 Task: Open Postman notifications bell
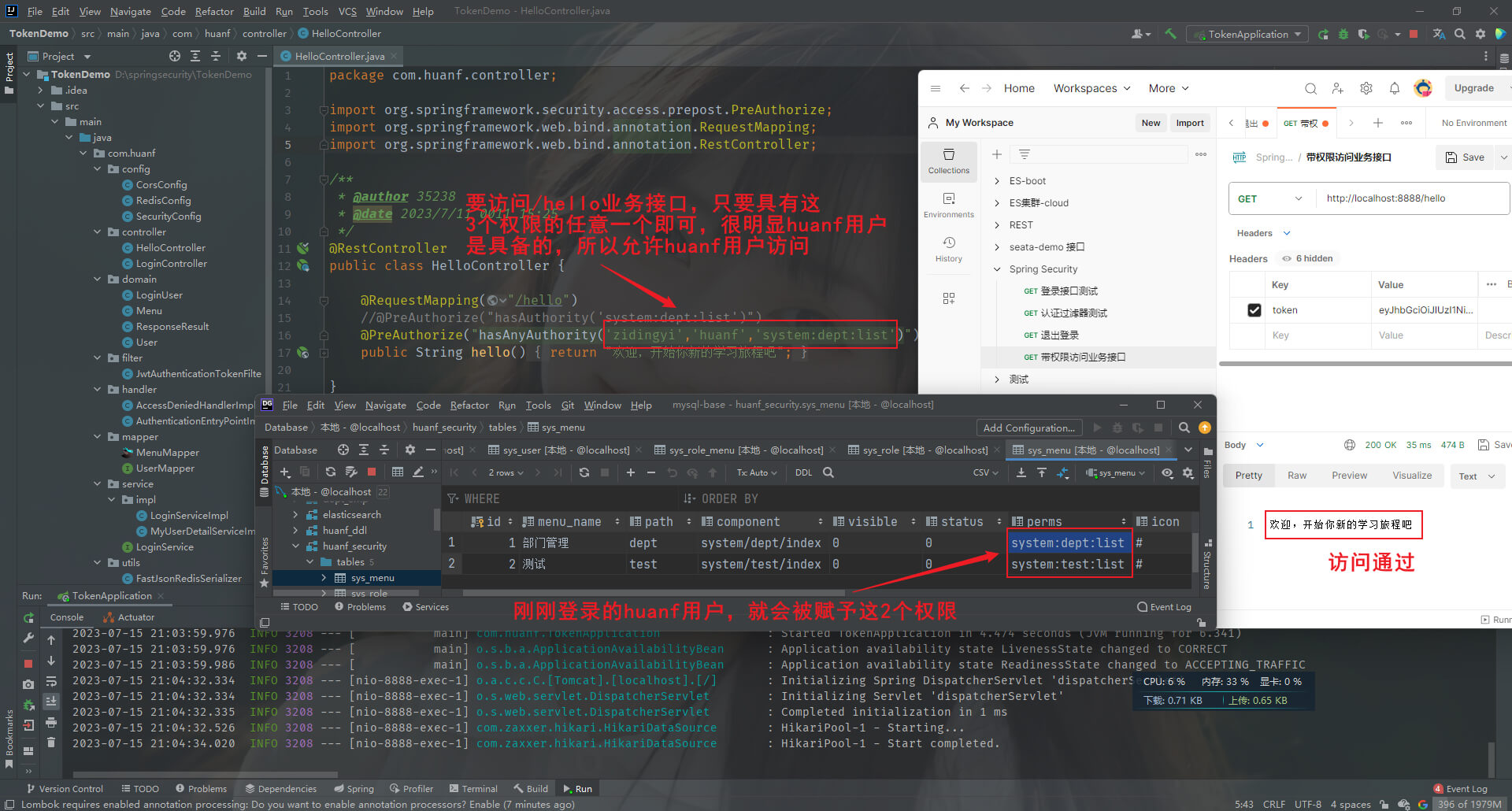(1395, 88)
